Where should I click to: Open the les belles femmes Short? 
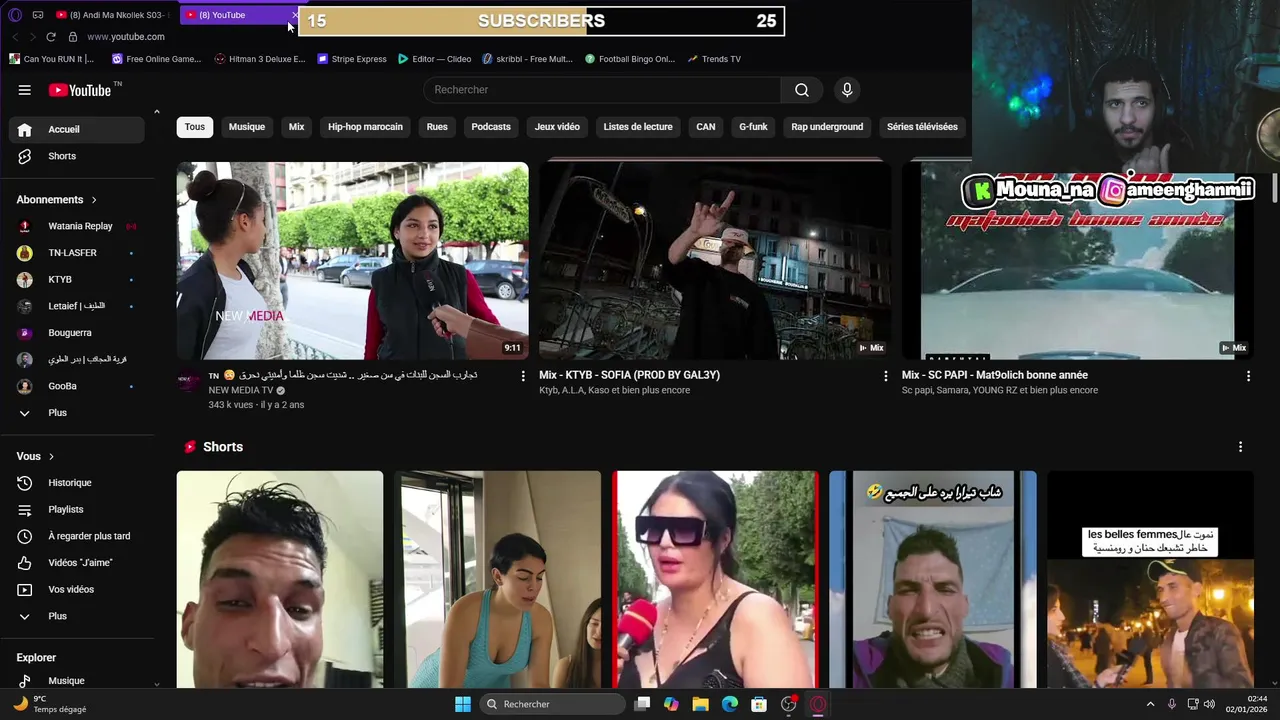1150,580
